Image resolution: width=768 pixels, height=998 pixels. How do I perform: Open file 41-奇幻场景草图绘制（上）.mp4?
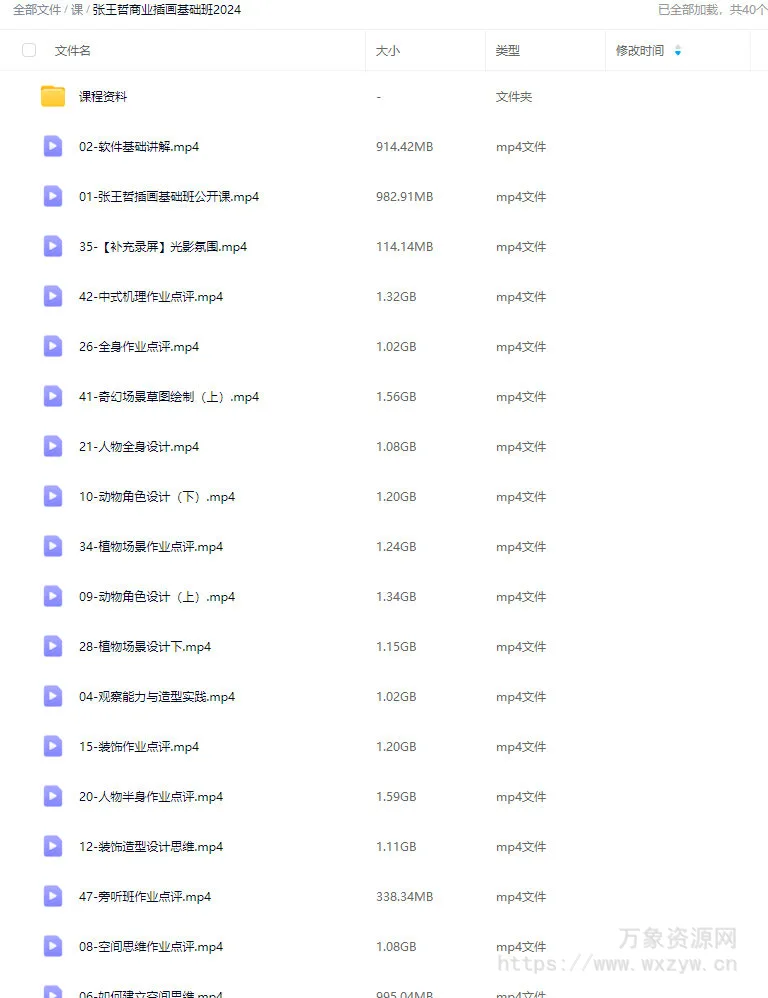tap(169, 397)
